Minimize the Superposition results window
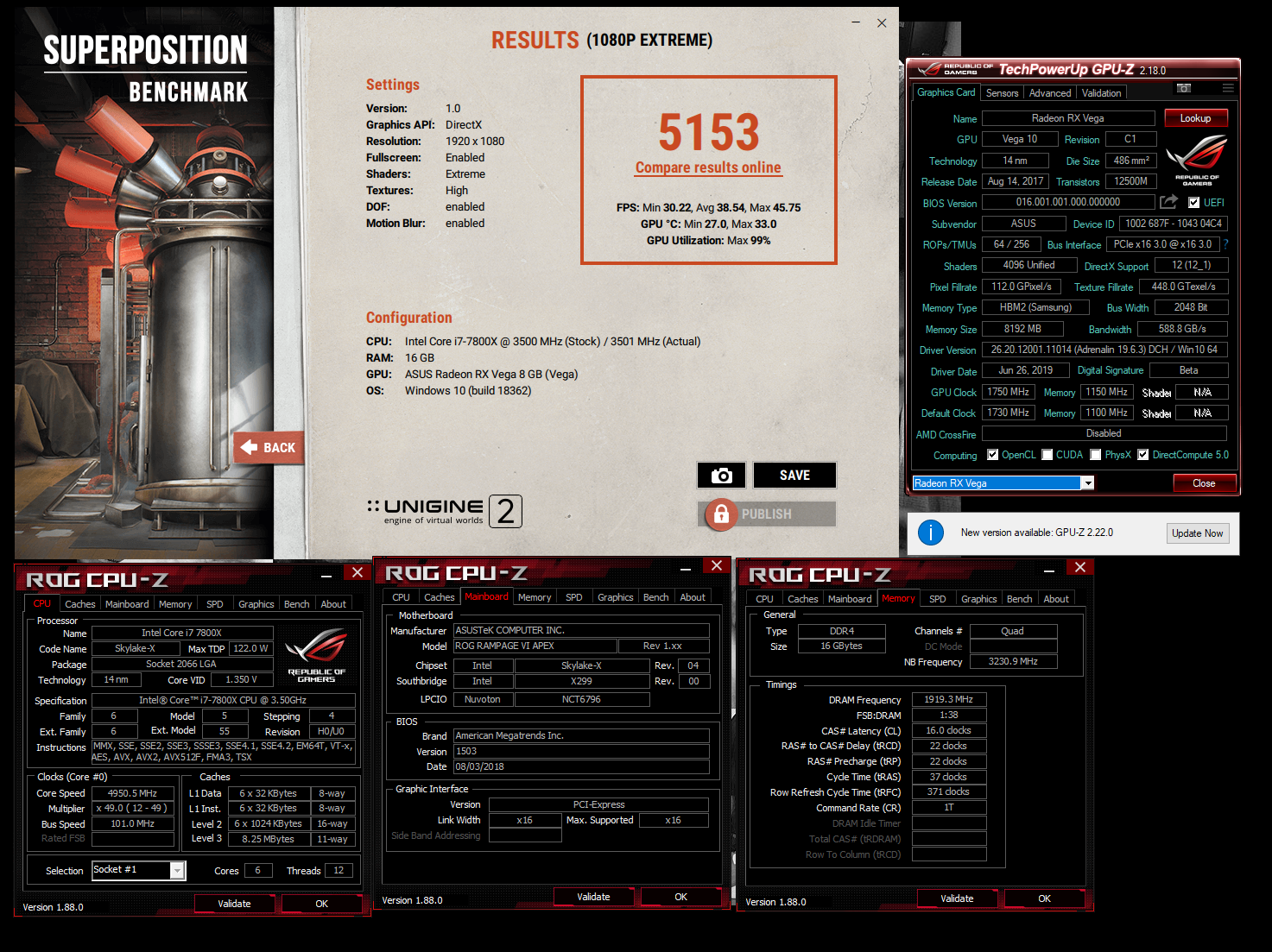Viewport: 1272px width, 952px height. 856,22
